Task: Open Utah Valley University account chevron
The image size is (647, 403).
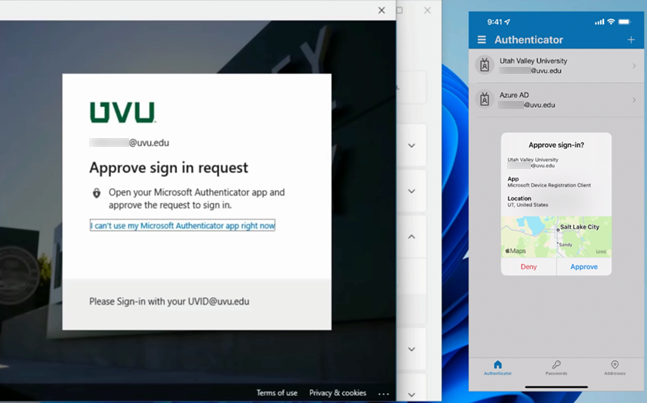Action: [x=634, y=67]
